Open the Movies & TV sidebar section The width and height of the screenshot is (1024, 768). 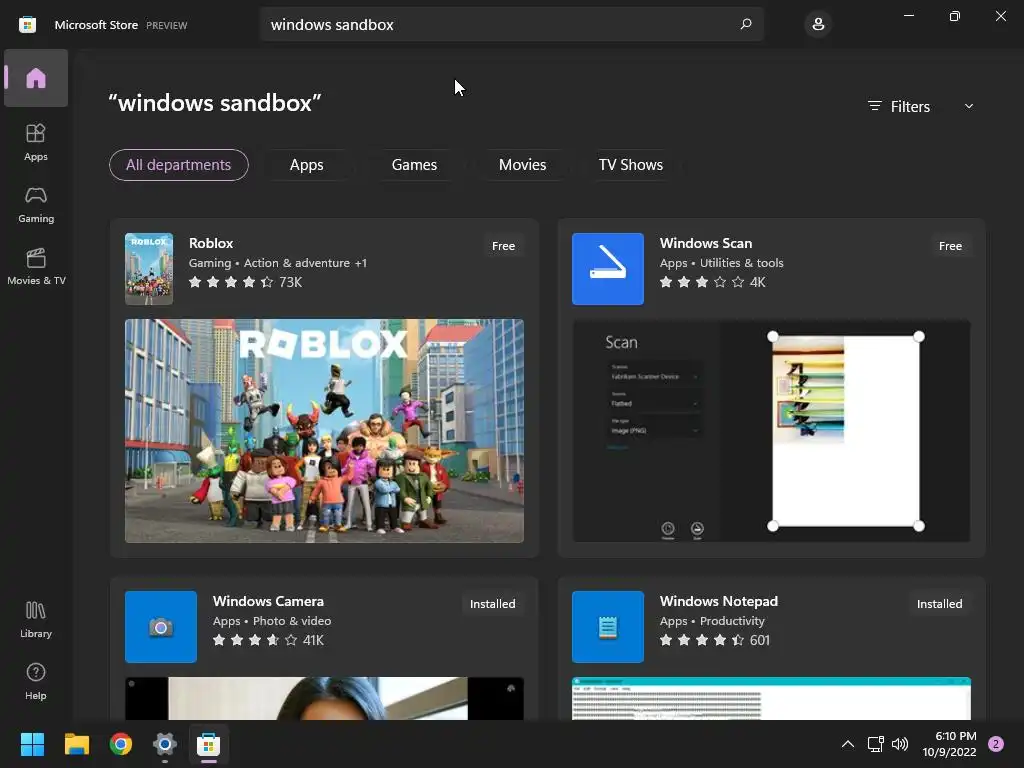pos(36,266)
